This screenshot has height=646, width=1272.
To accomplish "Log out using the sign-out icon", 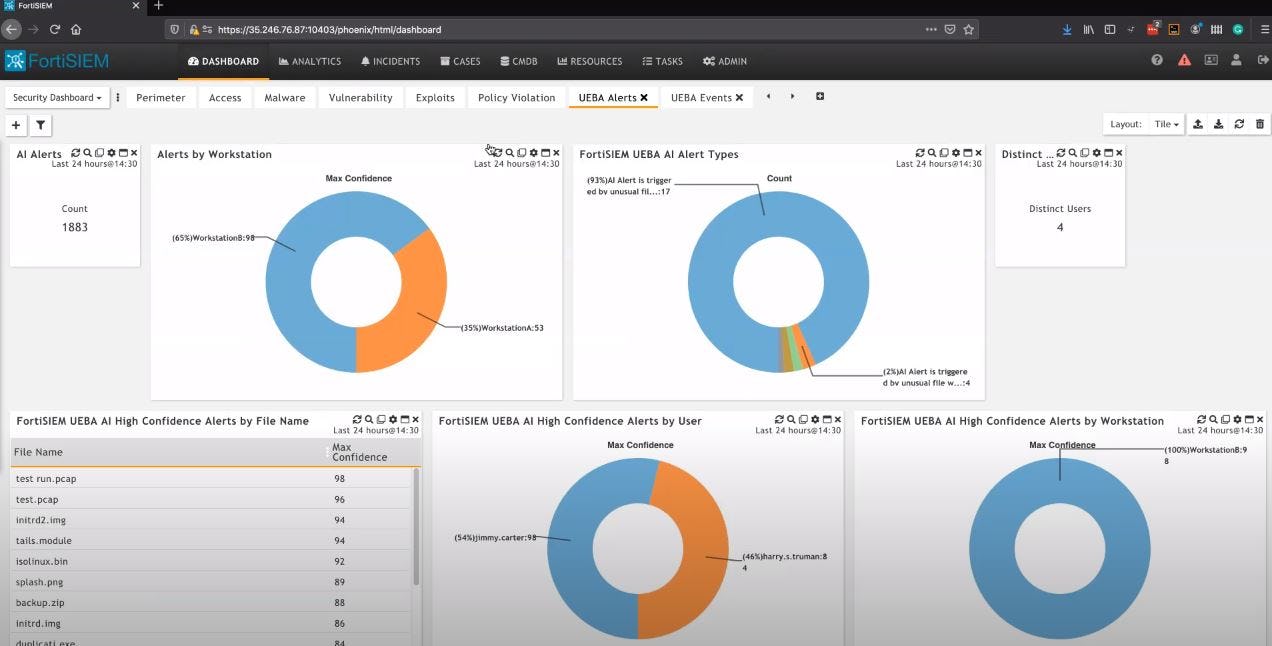I will (1263, 60).
